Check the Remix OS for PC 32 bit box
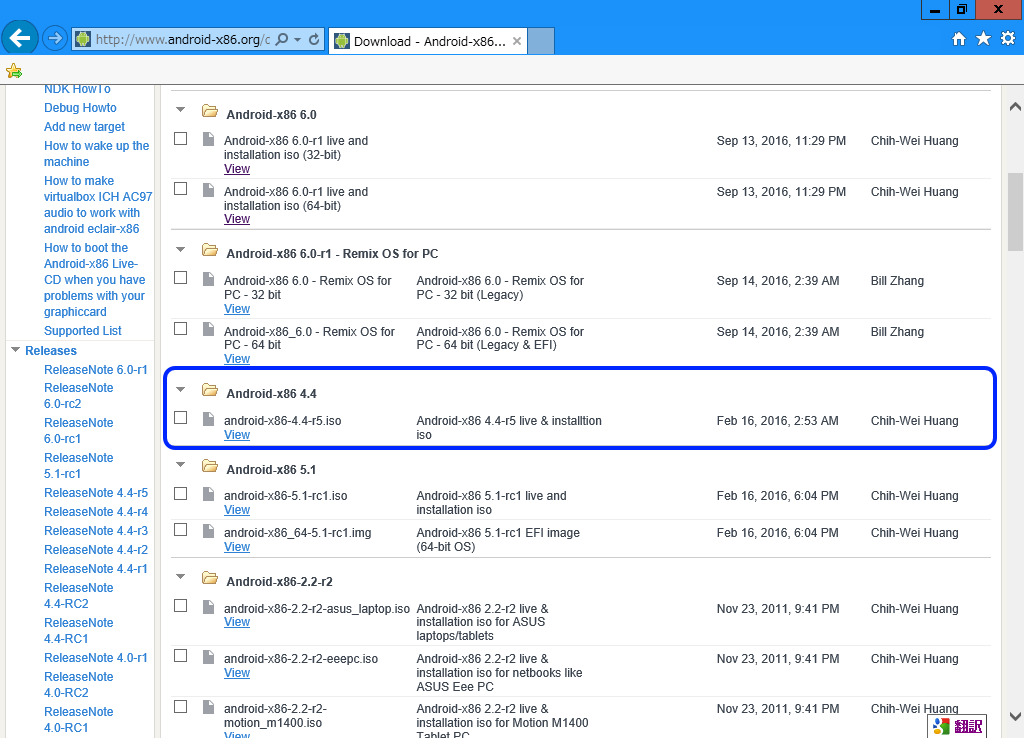1024x738 pixels. [181, 278]
